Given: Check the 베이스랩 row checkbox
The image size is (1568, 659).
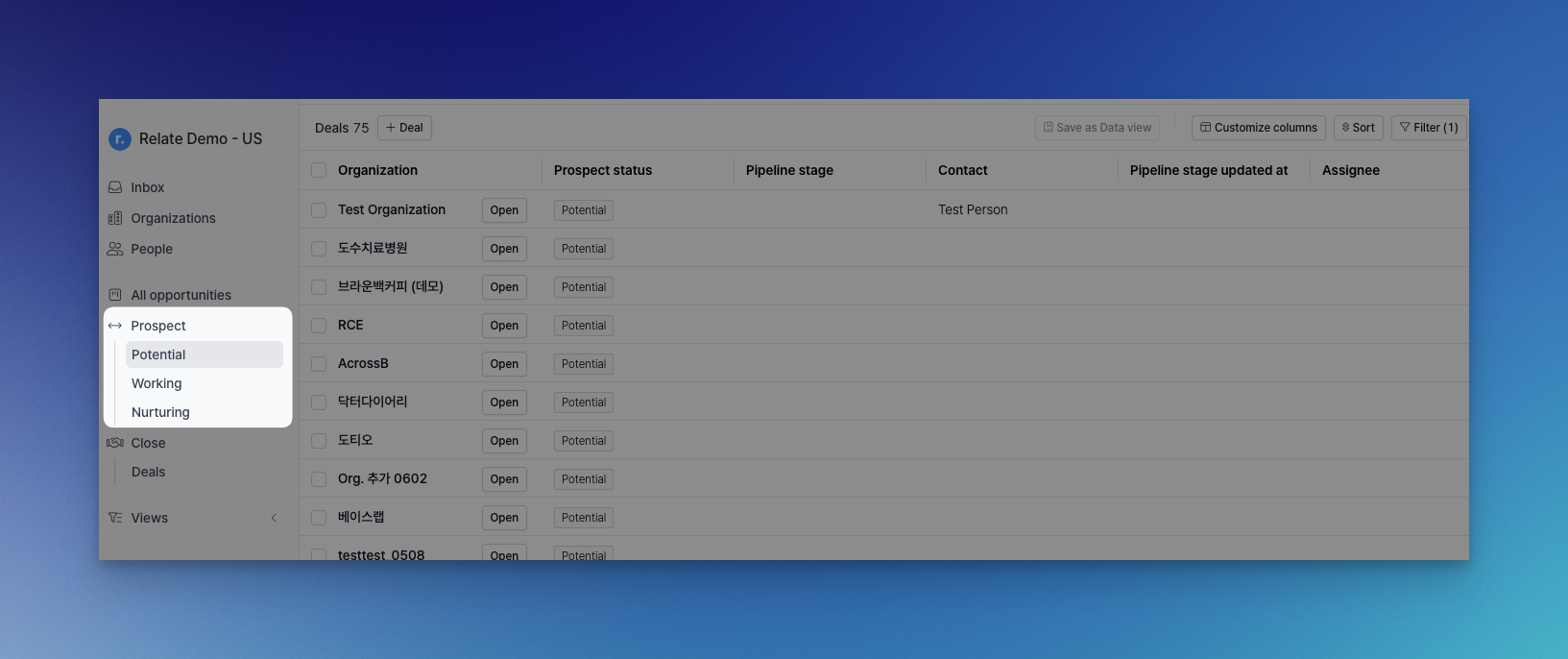Looking at the screenshot, I should point(319,517).
